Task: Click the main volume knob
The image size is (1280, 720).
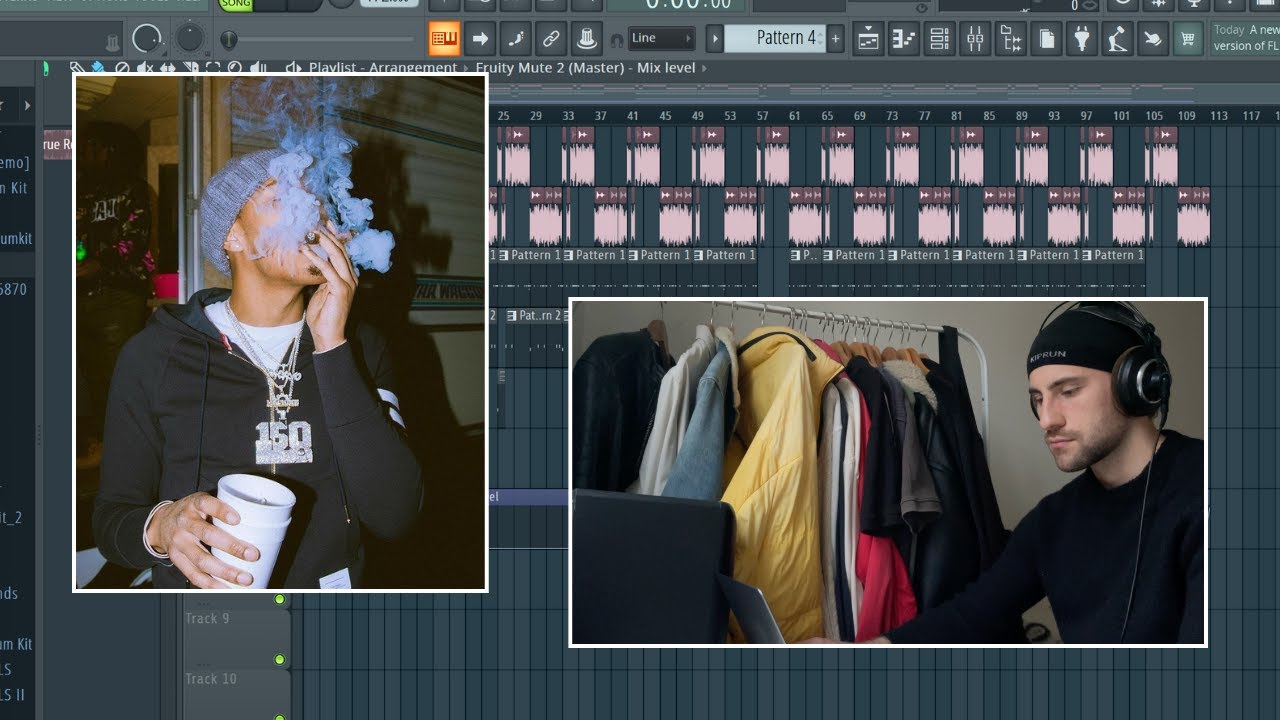Action: [147, 39]
